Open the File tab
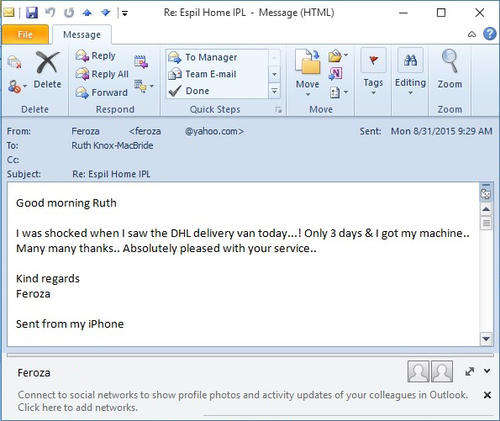The height and width of the screenshot is (421, 500). point(25,35)
